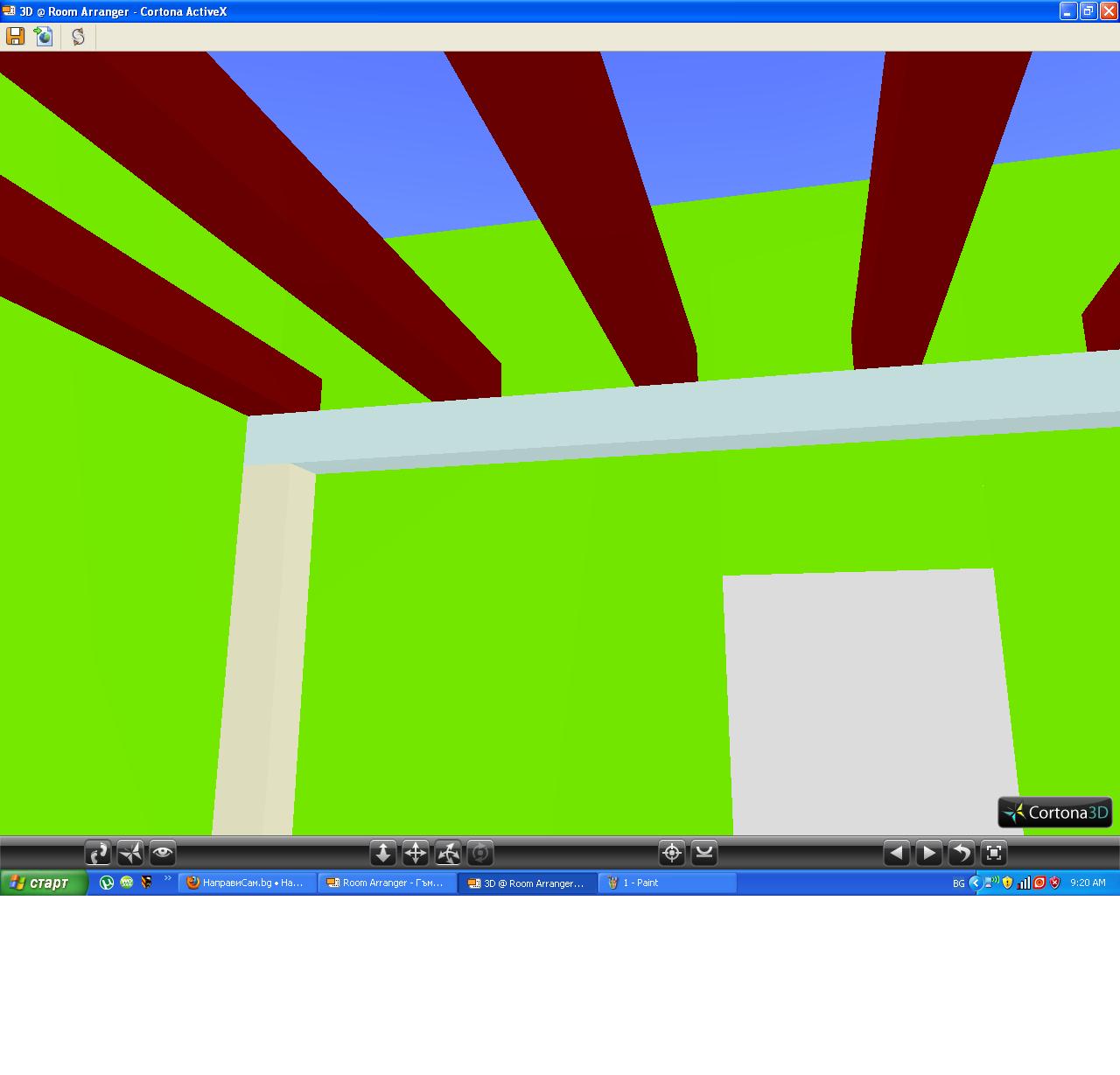
Task: Select the Plan up-down arrow tool
Action: tap(382, 853)
